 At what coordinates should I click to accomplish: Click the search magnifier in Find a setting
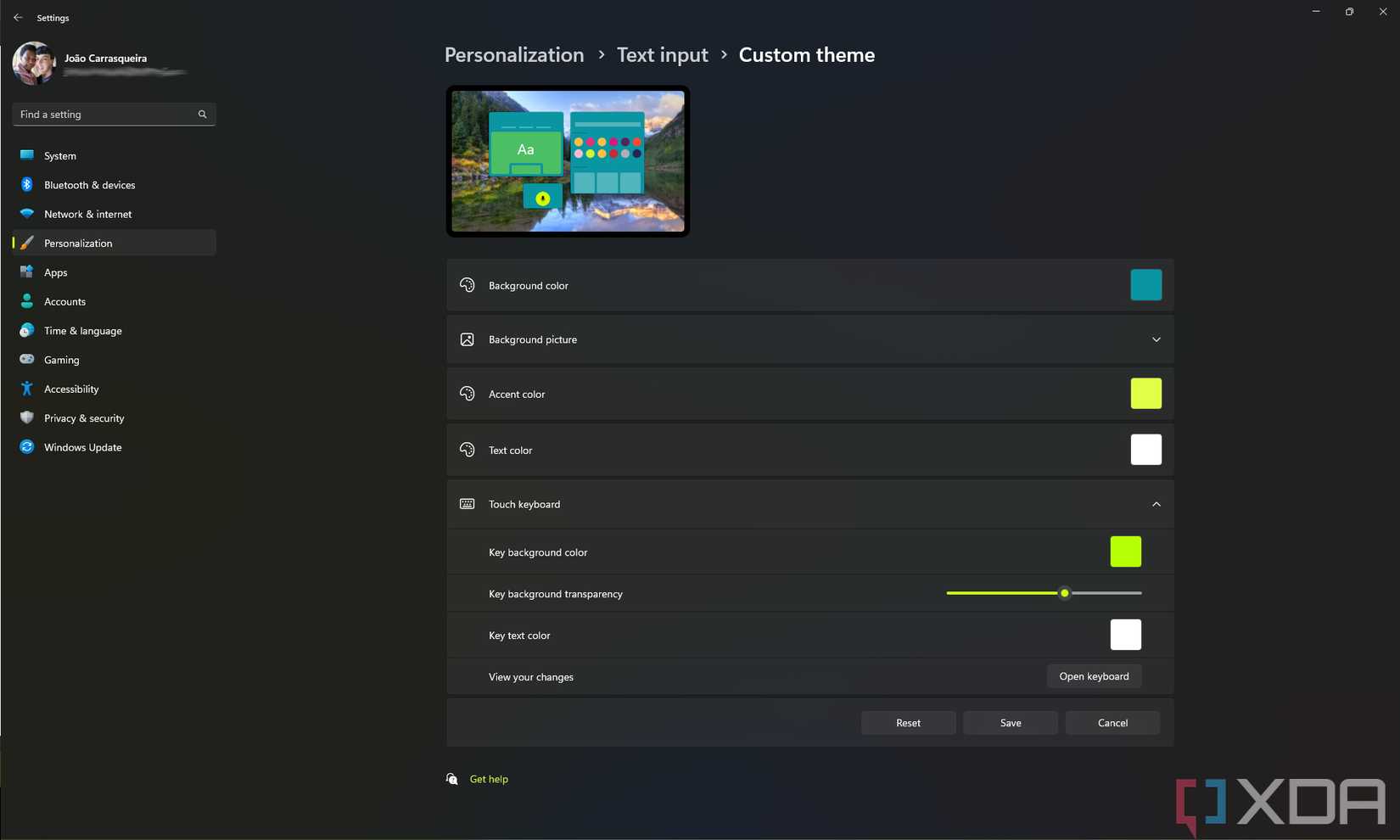point(202,114)
